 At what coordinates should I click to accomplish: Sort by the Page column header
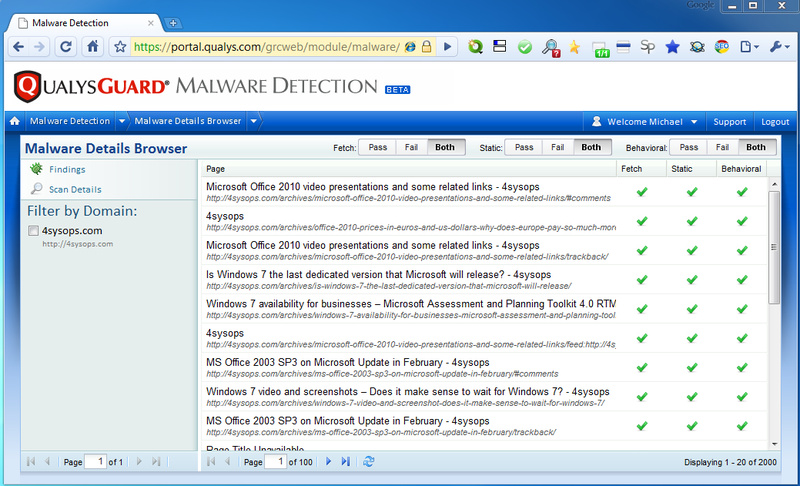coord(408,169)
